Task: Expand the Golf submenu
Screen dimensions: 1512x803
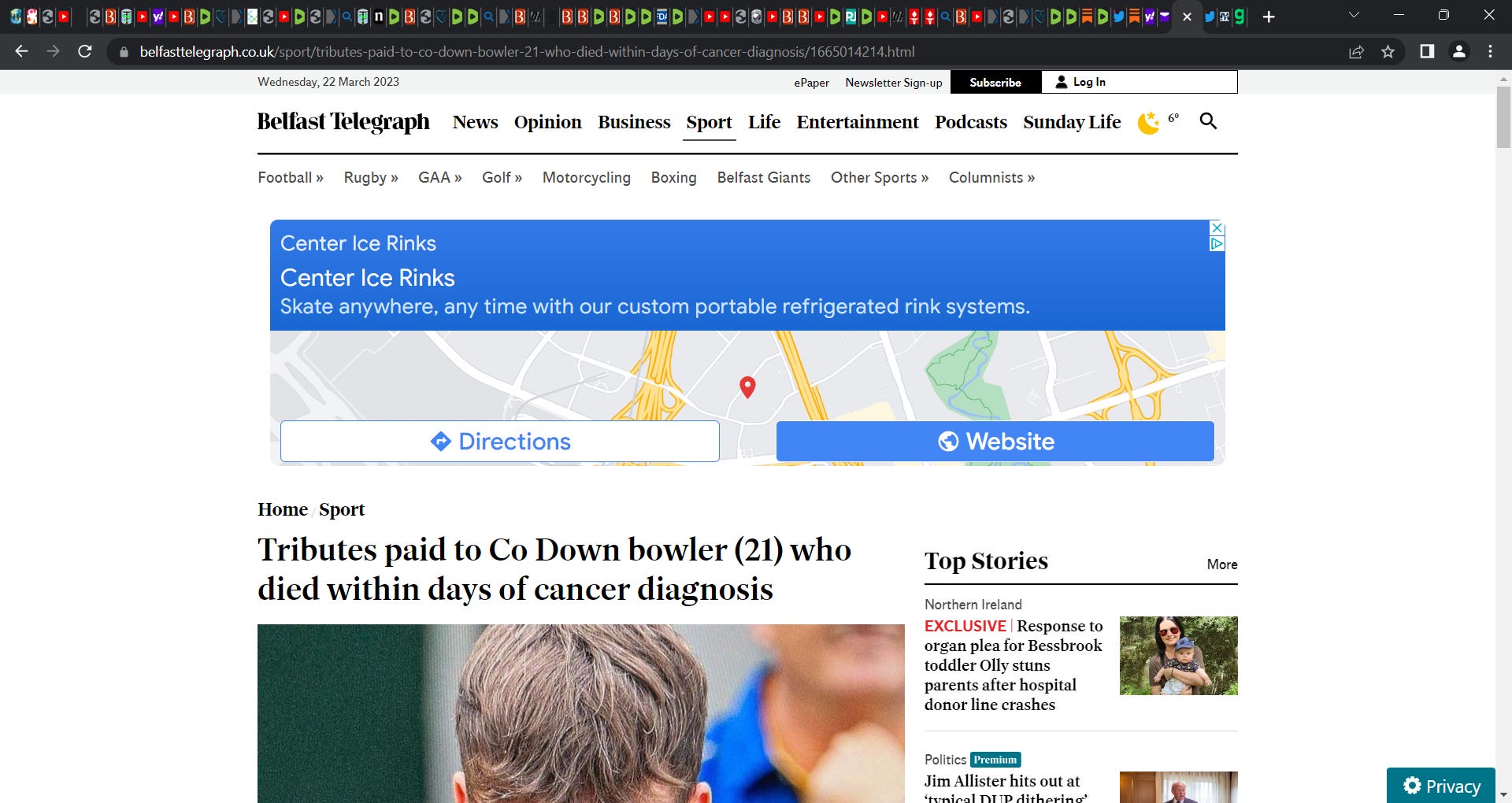Action: 502,178
